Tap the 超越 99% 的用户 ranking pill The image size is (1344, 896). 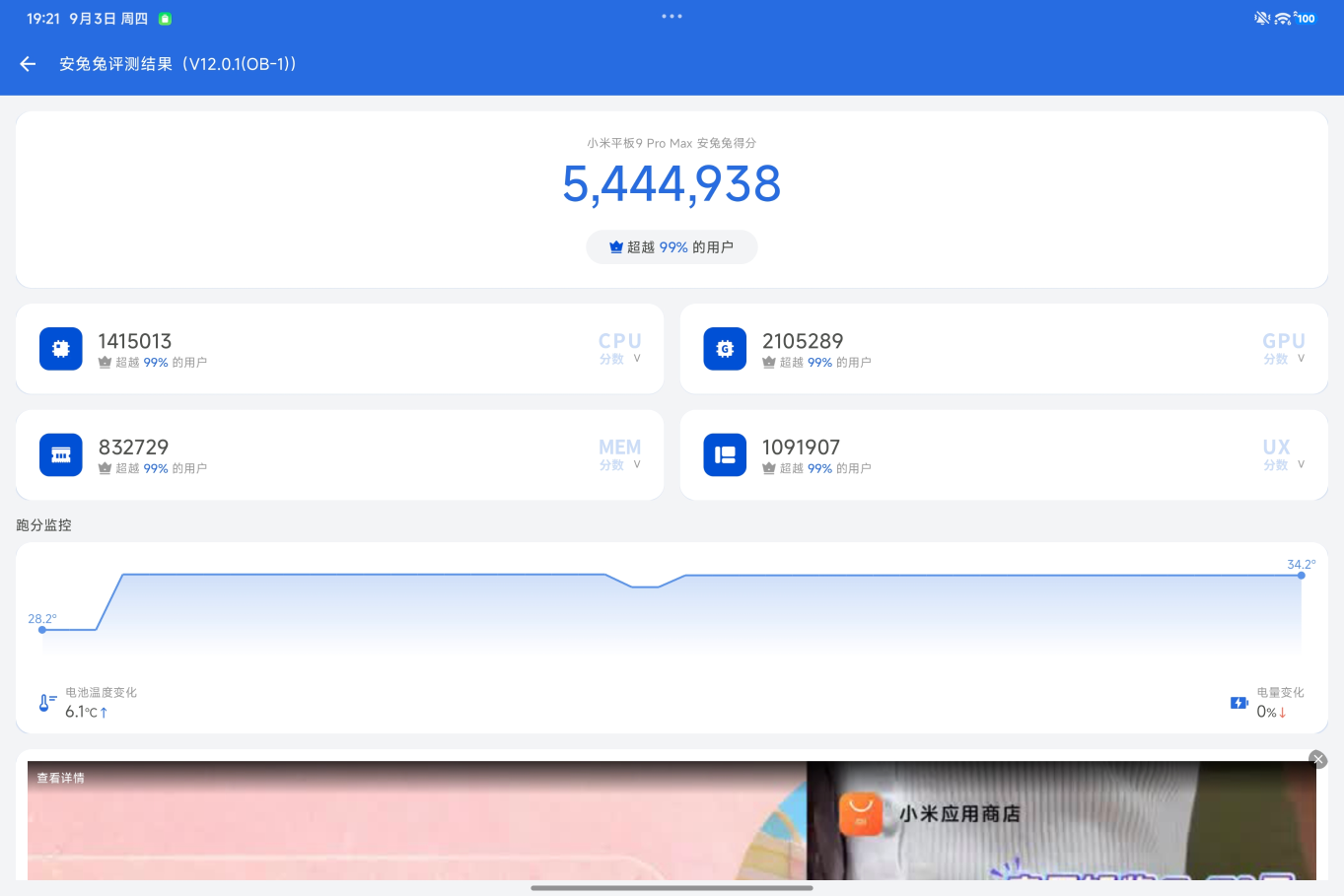tap(672, 247)
